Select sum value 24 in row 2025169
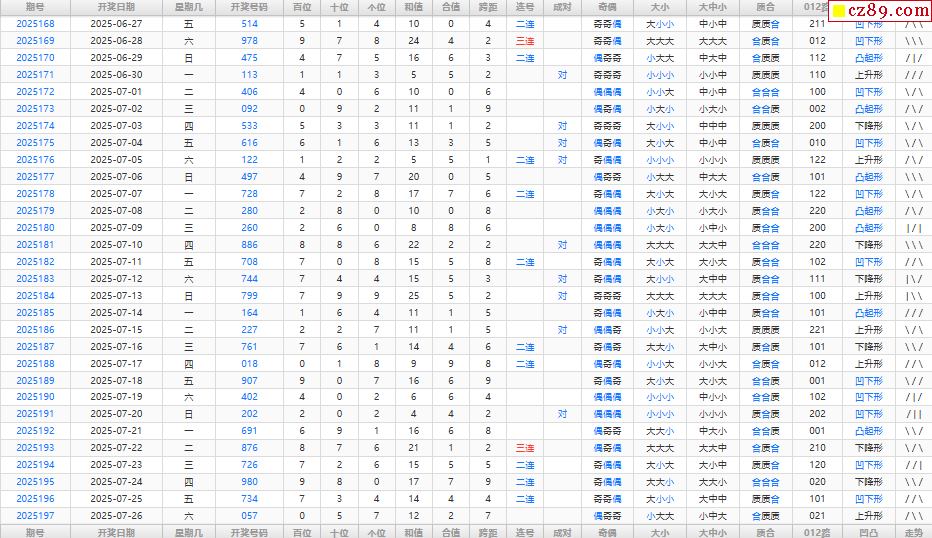 414,41
